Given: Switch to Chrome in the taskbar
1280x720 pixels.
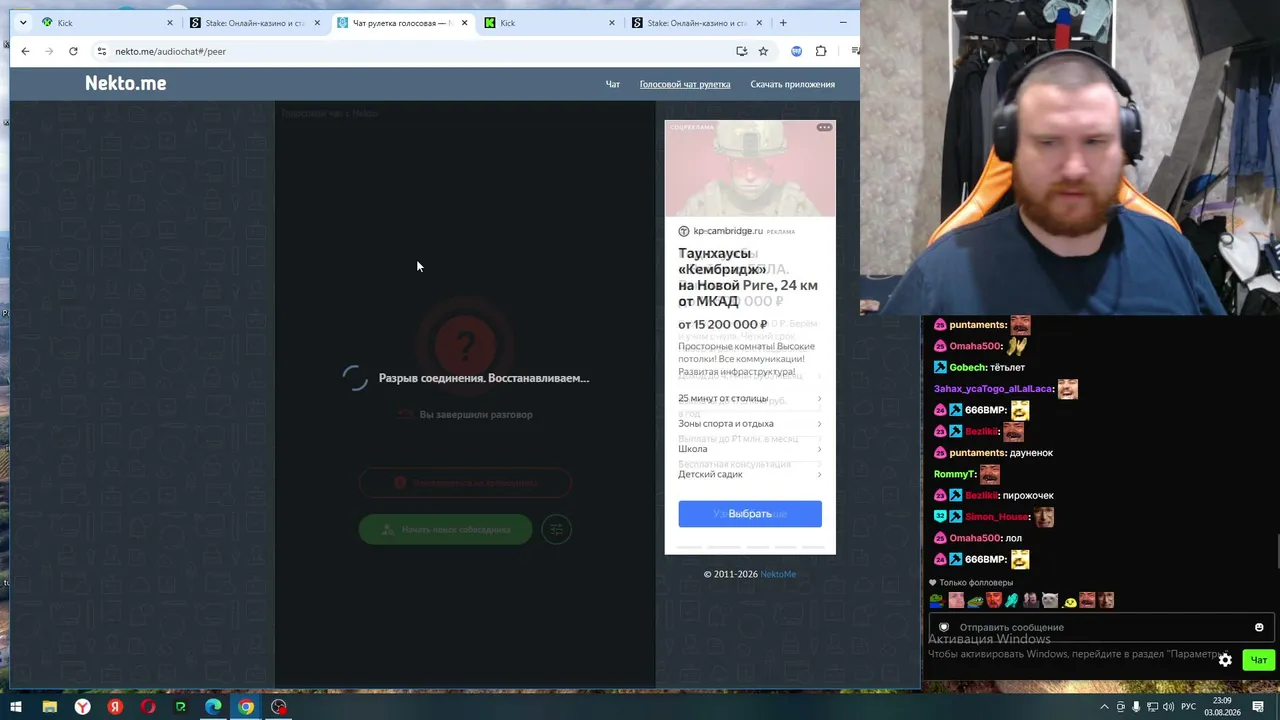Looking at the screenshot, I should (x=246, y=707).
